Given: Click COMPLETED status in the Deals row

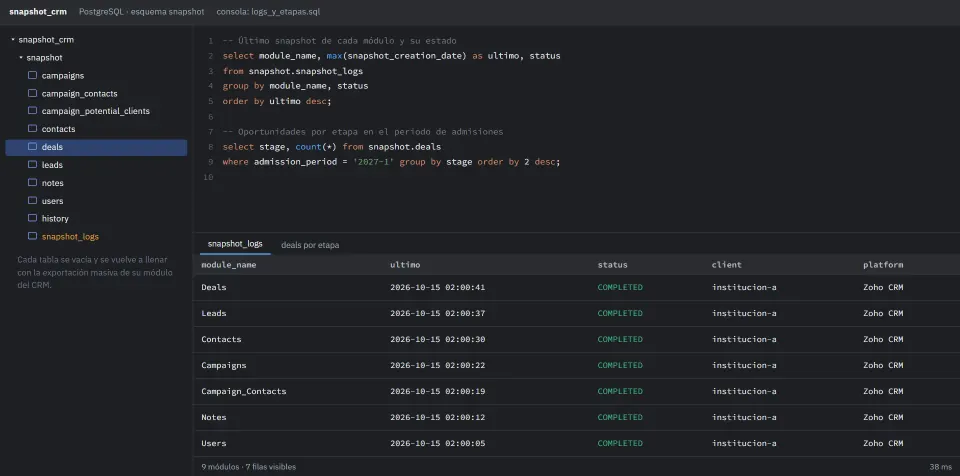Looking at the screenshot, I should tap(620, 287).
